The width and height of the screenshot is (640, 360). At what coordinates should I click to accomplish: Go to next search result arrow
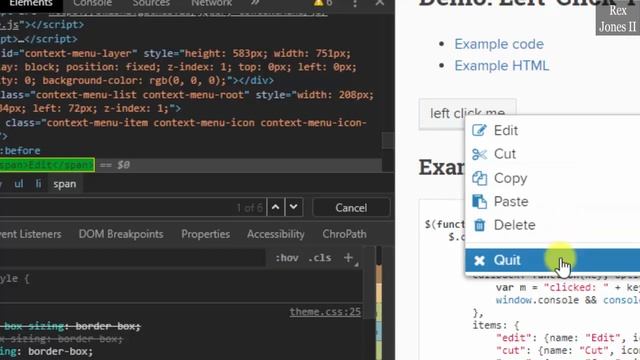293,207
